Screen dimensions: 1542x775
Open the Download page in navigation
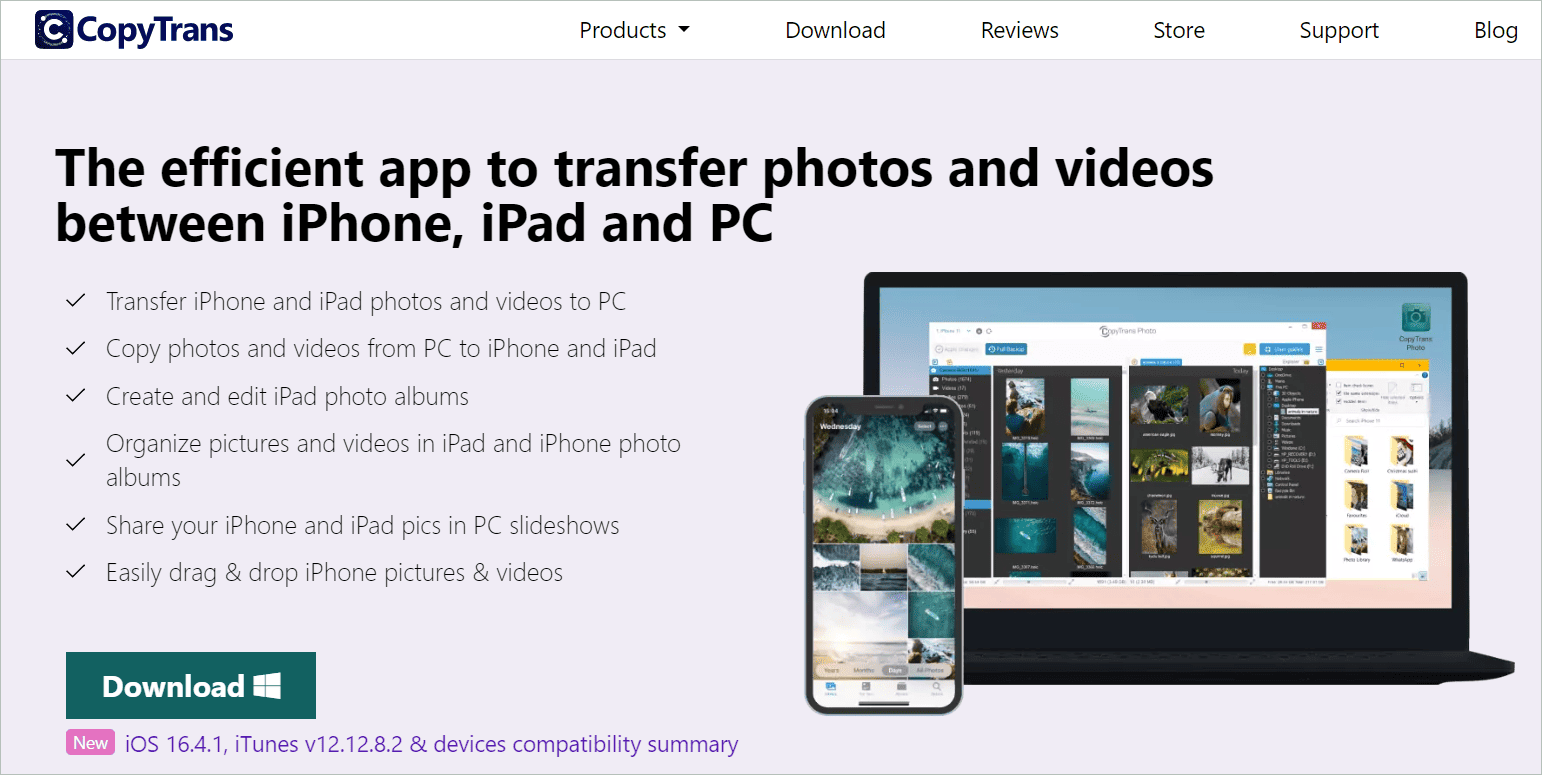coord(835,30)
